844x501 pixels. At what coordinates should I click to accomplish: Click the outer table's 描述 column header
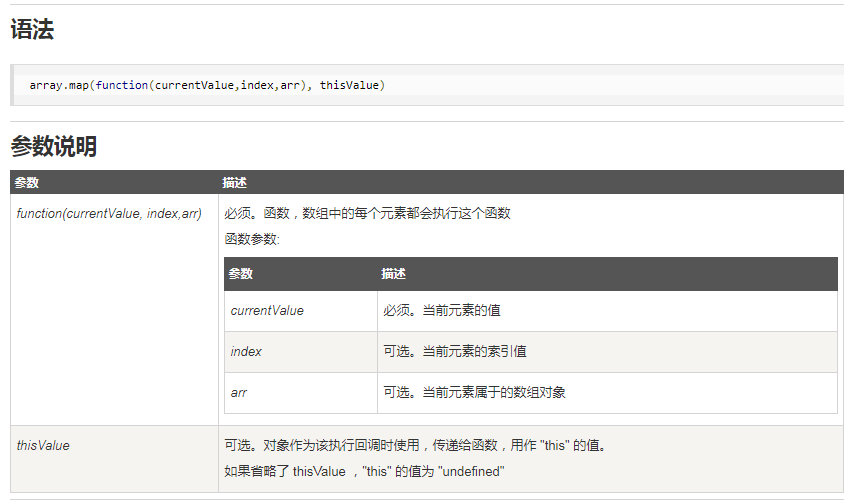tap(235, 183)
